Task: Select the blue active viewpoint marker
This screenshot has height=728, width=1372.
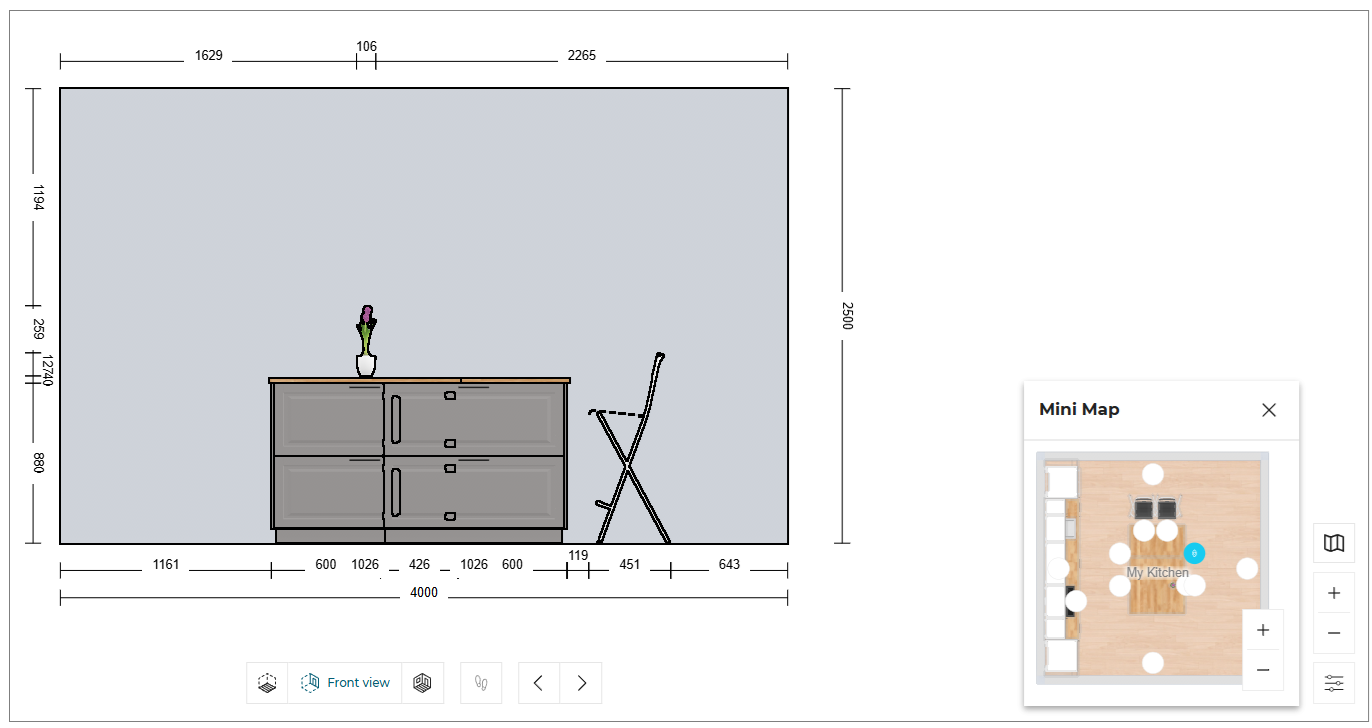Action: (x=1194, y=553)
